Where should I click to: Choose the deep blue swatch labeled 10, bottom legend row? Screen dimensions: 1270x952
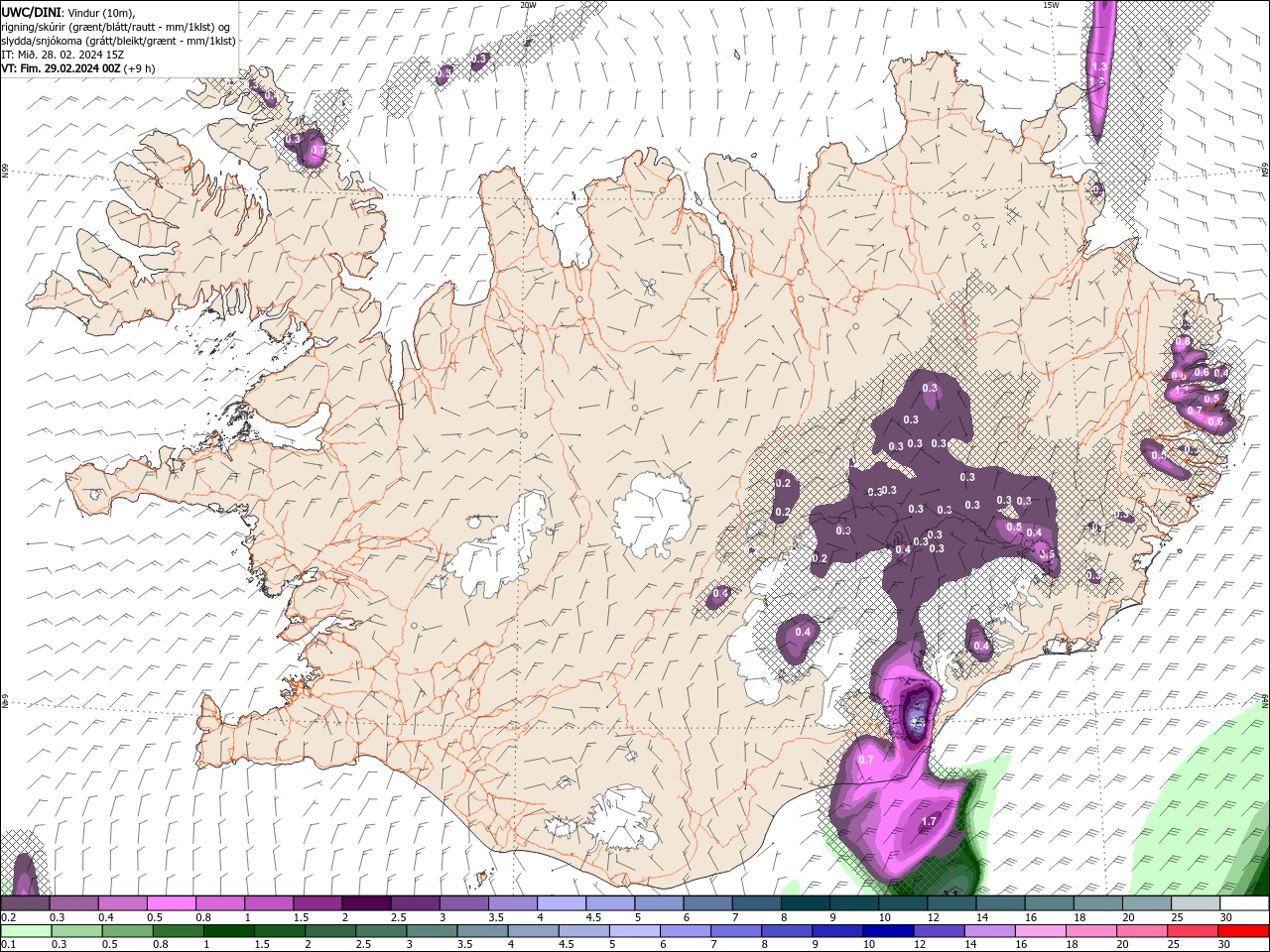[x=888, y=931]
